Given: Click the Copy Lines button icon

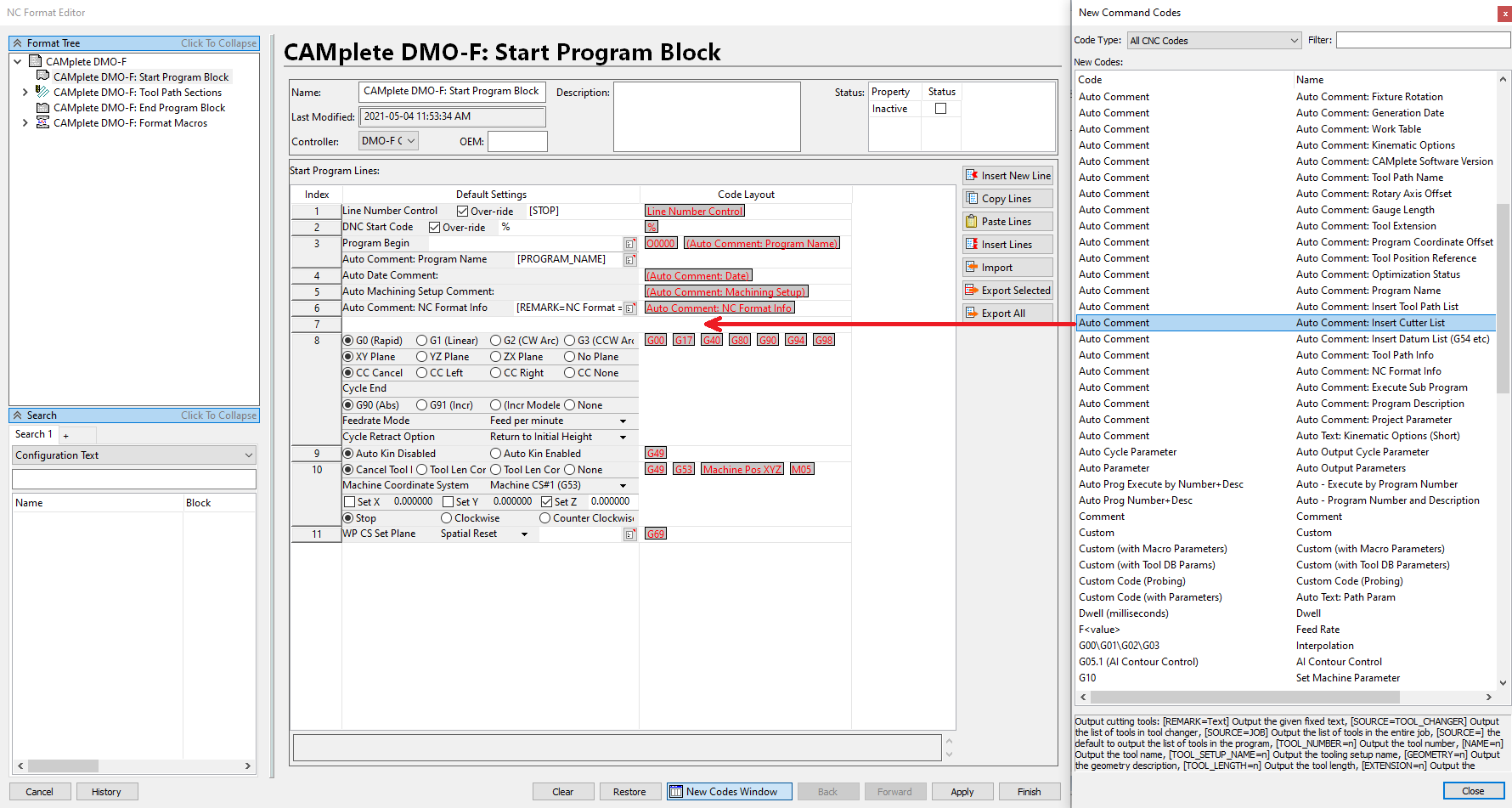Looking at the screenshot, I should tap(972, 198).
